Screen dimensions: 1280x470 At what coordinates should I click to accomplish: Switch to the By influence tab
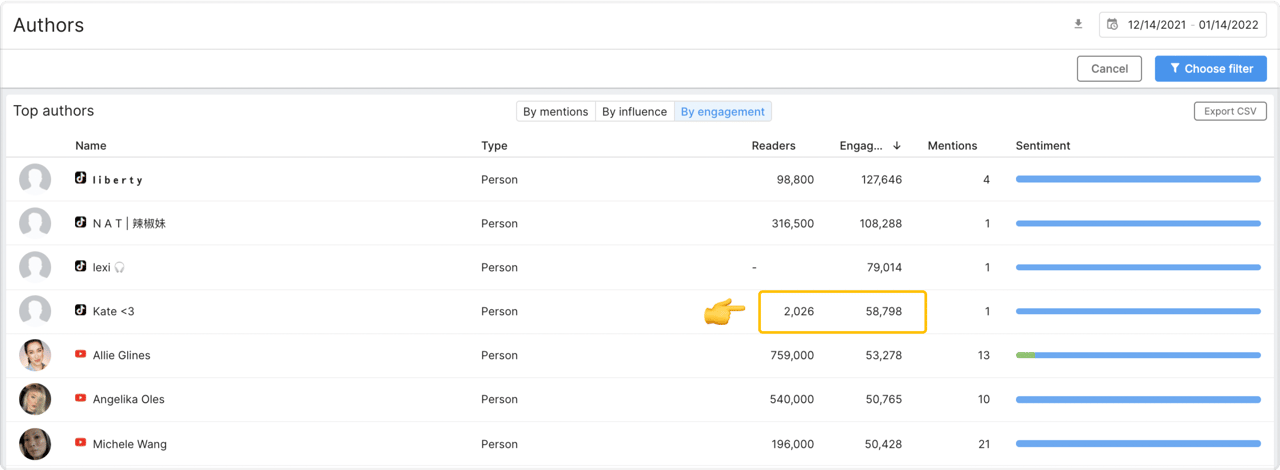(x=634, y=111)
